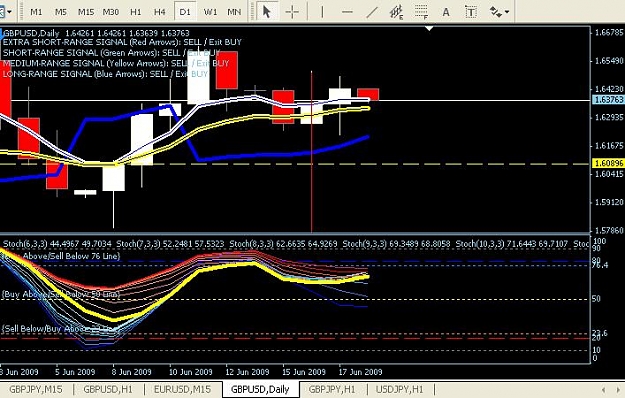Click the MEDIUM-RANGE SIGNAL text line
This screenshot has height=398, width=625.
tap(116, 63)
